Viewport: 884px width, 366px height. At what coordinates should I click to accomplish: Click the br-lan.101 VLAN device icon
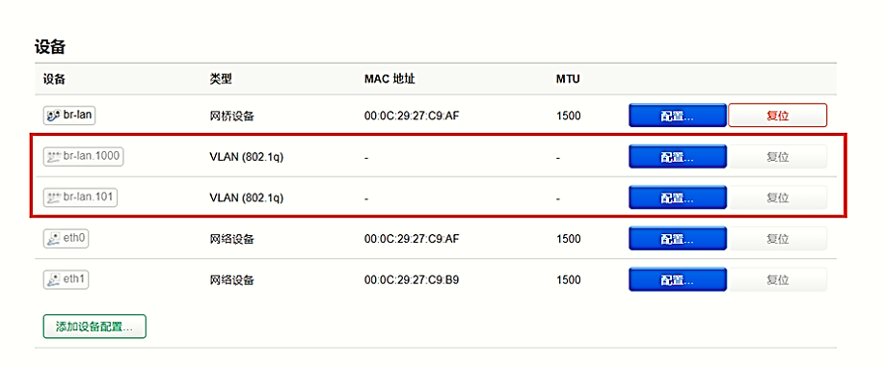pos(54,198)
